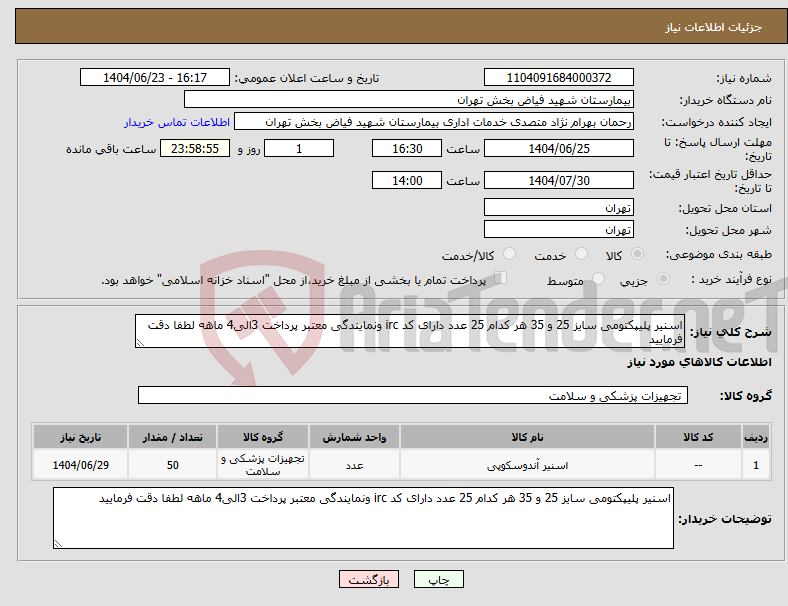Click the تعداد / مقدار column header
The height and width of the screenshot is (606, 788).
click(172, 437)
